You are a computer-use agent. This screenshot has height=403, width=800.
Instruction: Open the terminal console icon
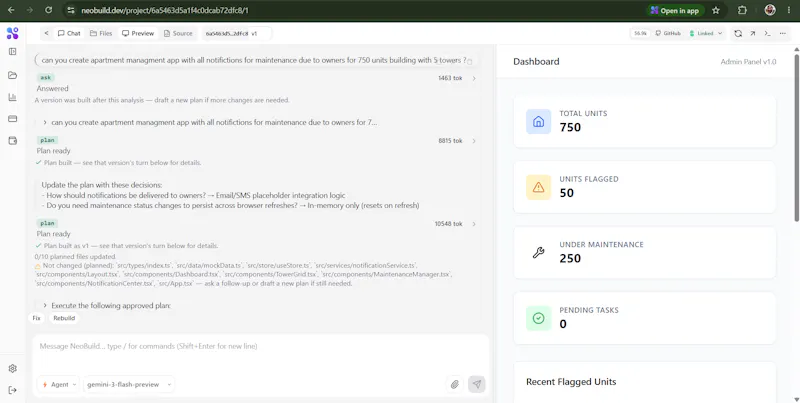pos(767,33)
